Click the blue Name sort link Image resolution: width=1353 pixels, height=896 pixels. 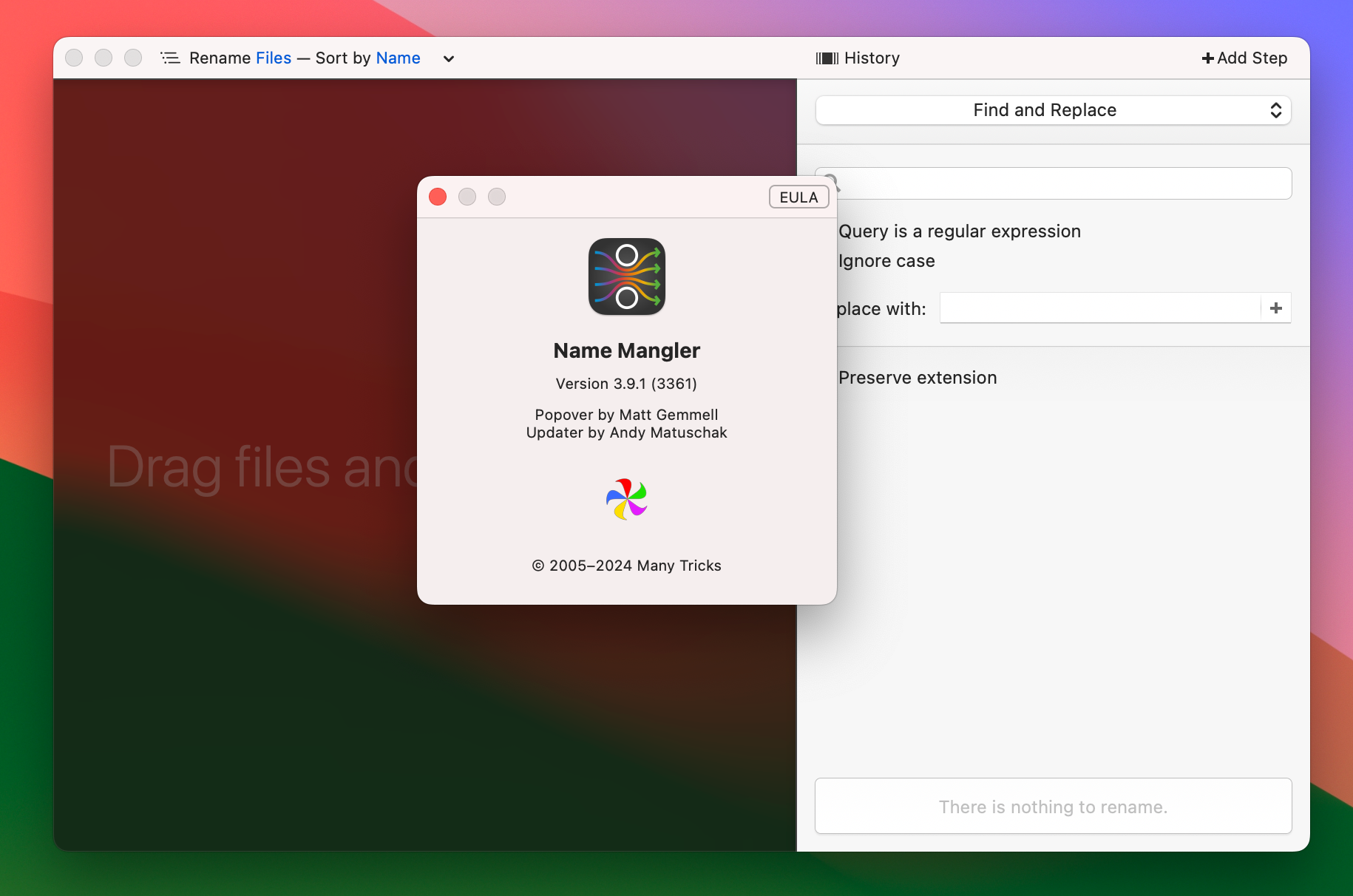pyautogui.click(x=398, y=58)
